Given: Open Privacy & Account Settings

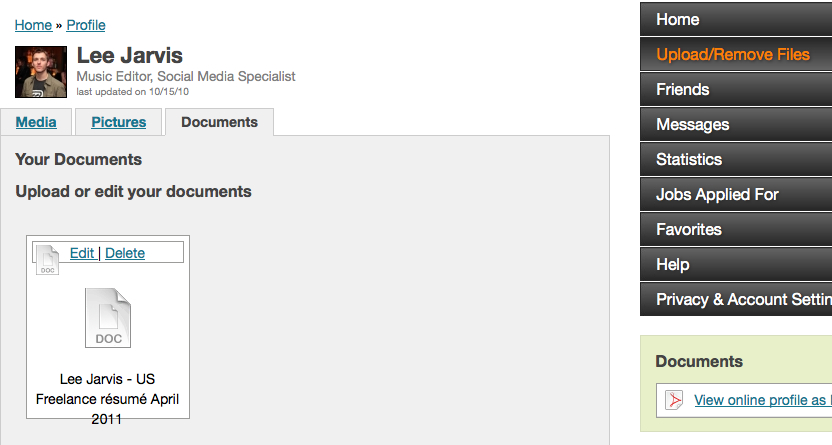Looking at the screenshot, I should pos(736,299).
